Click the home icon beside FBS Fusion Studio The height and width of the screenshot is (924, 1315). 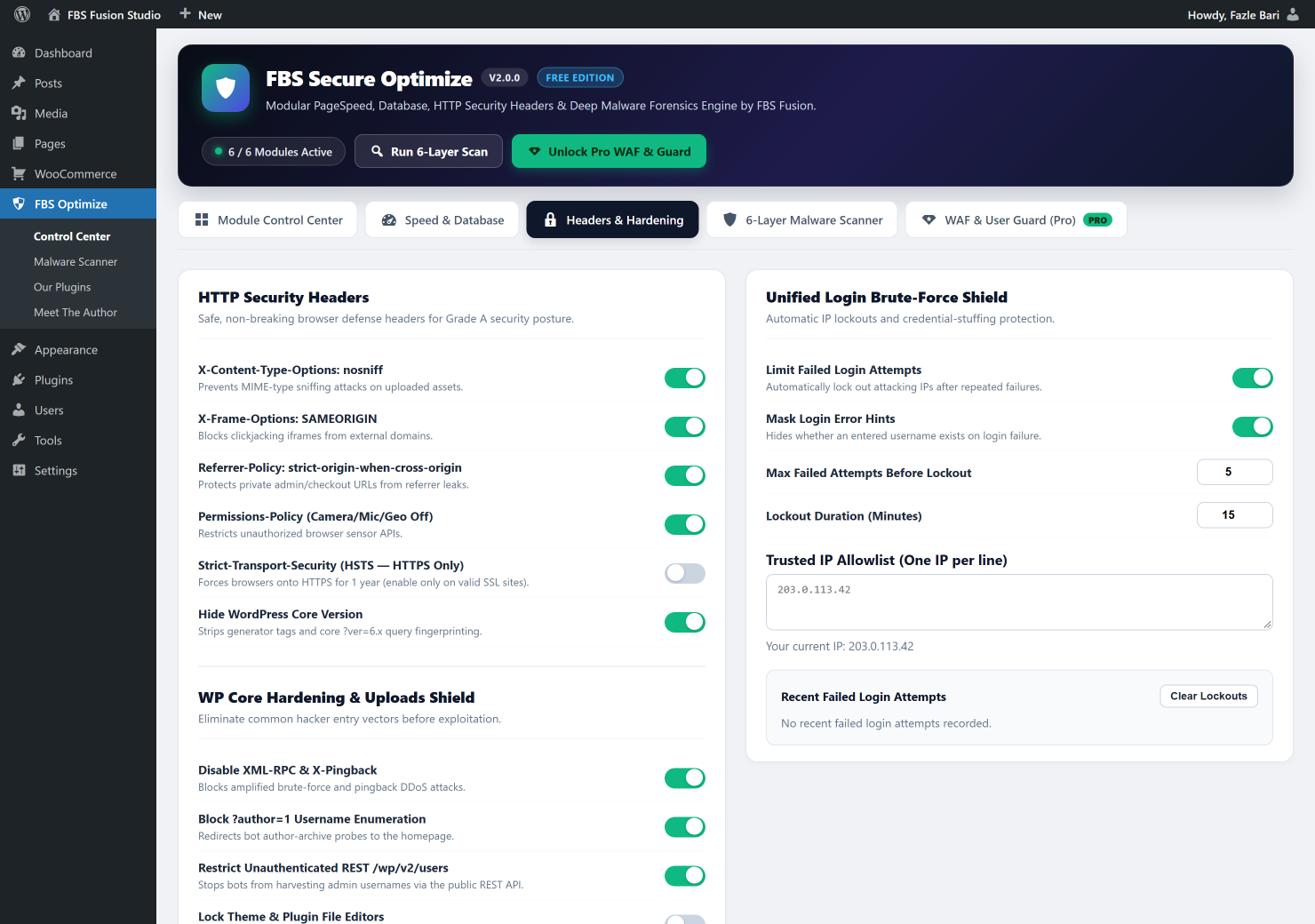tap(54, 14)
